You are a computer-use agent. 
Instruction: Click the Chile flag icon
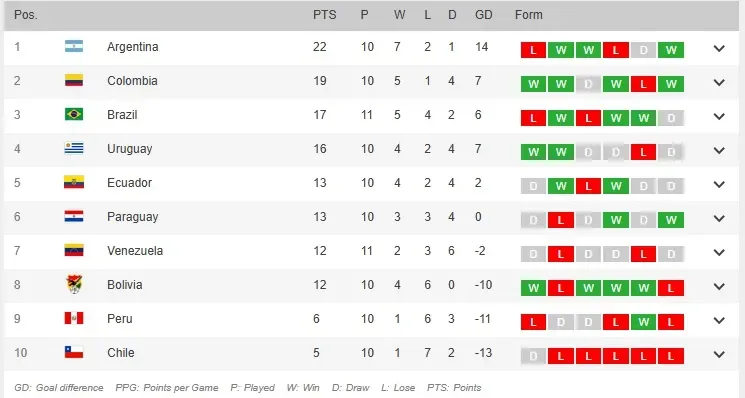74,352
